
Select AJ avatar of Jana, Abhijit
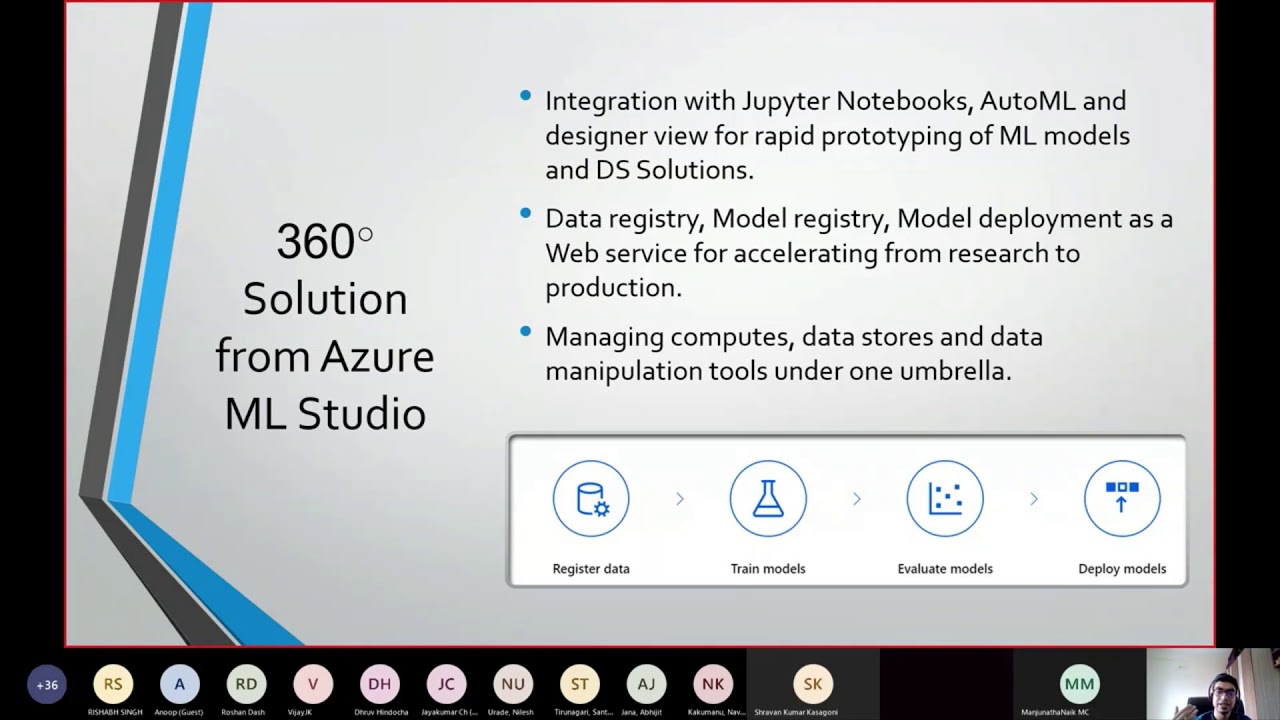[x=646, y=684]
